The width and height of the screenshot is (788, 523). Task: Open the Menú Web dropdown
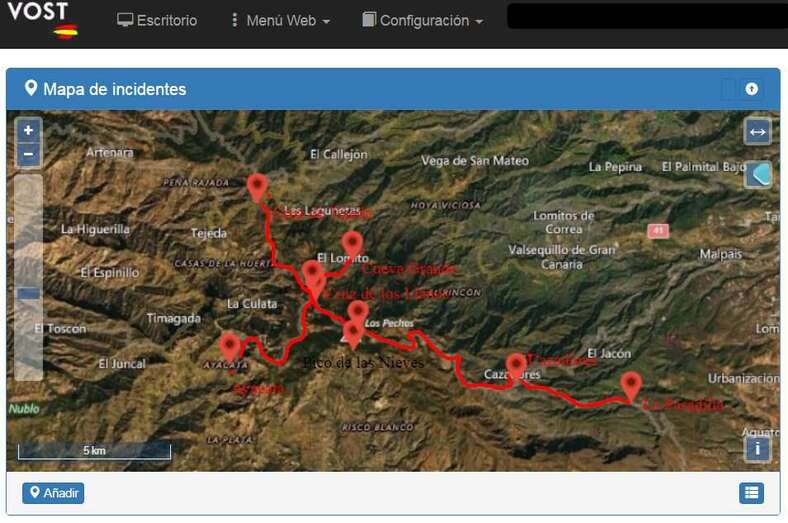coord(280,21)
